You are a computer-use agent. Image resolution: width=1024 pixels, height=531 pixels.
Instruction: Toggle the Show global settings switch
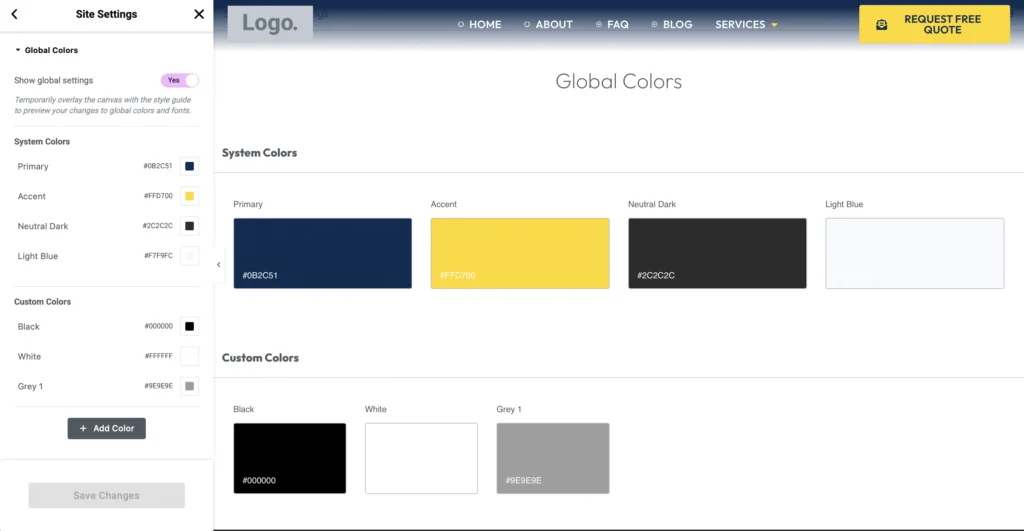[x=180, y=80]
